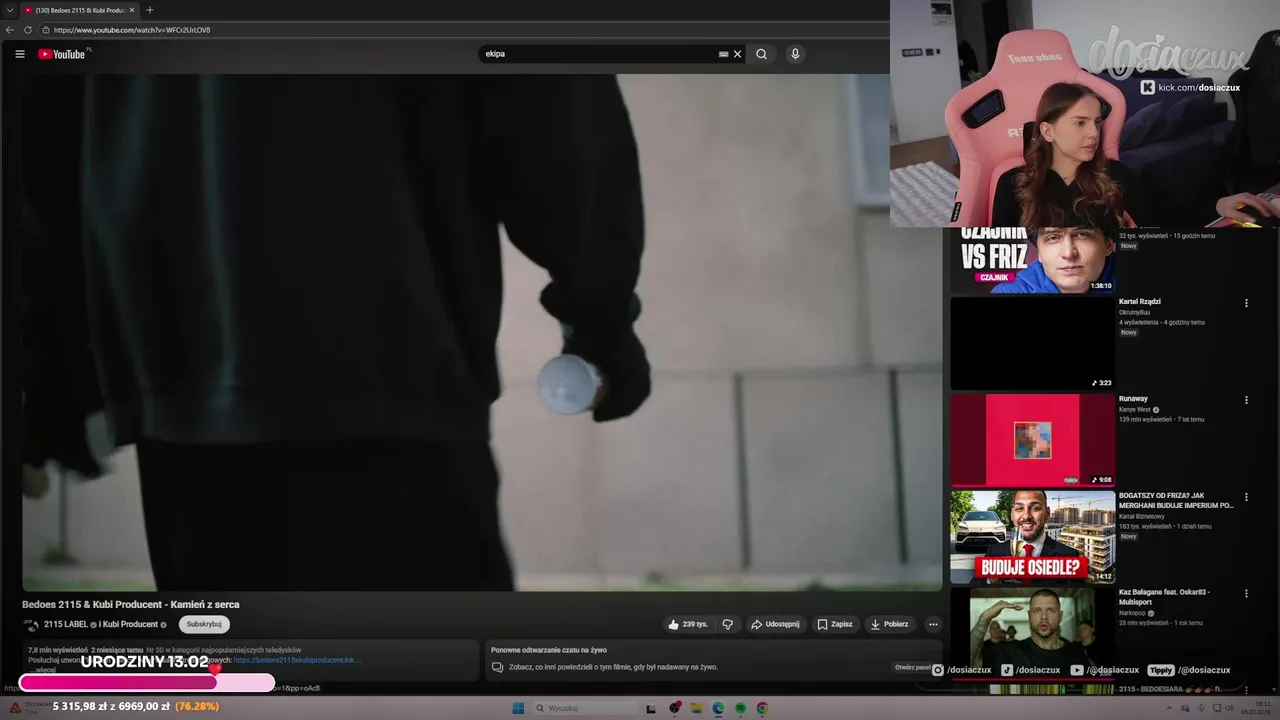Focus the search field containing 'ekipa'

[600, 54]
